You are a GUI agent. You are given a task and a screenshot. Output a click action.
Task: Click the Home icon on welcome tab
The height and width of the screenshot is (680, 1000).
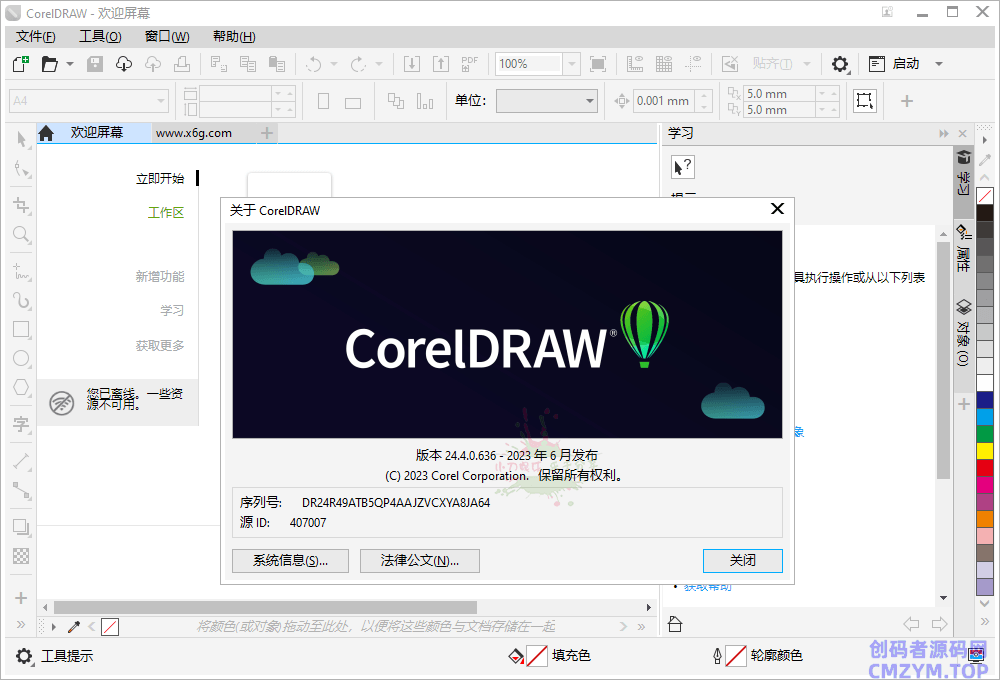pyautogui.click(x=46, y=133)
